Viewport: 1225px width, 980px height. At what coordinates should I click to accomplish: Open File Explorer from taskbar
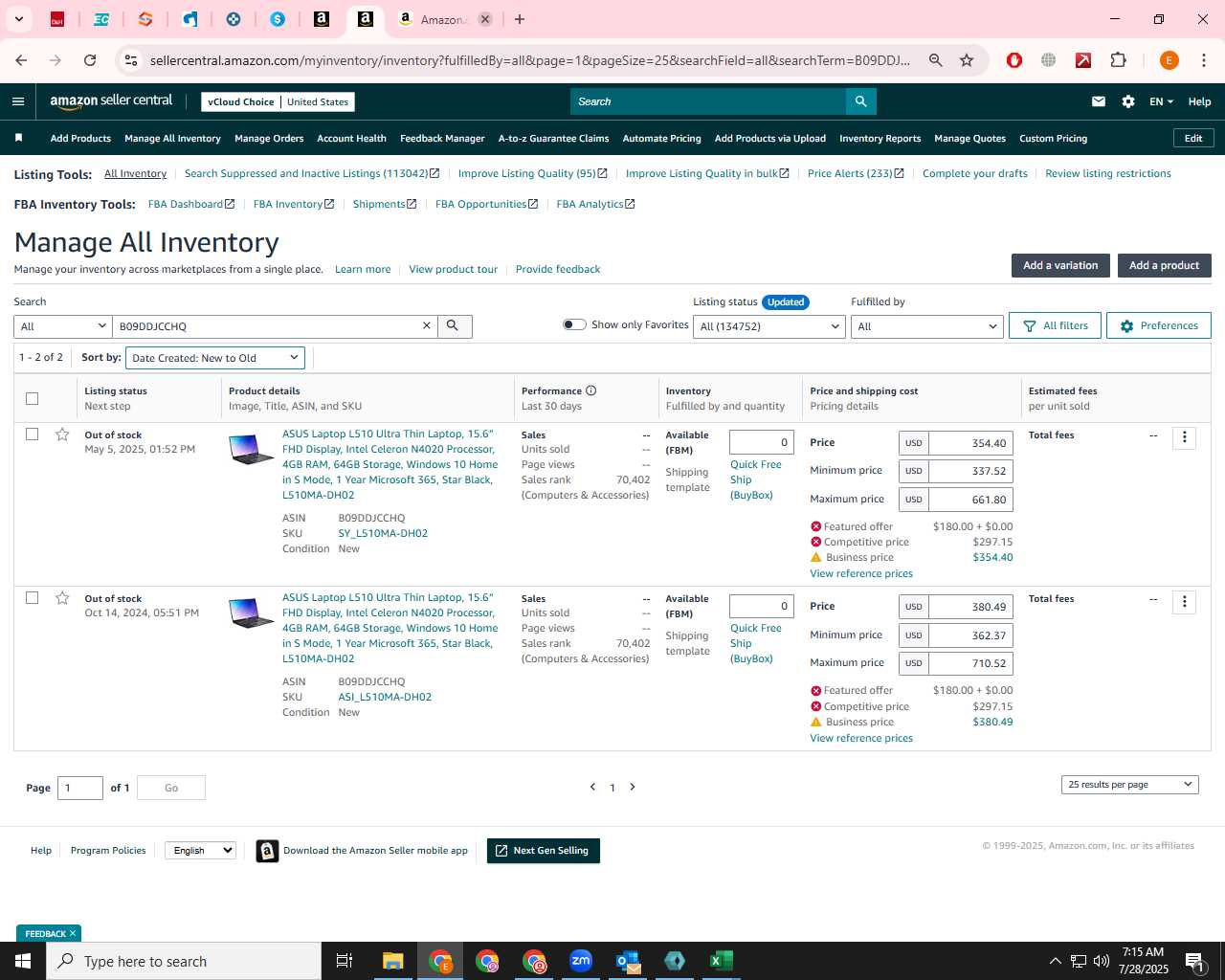393,961
